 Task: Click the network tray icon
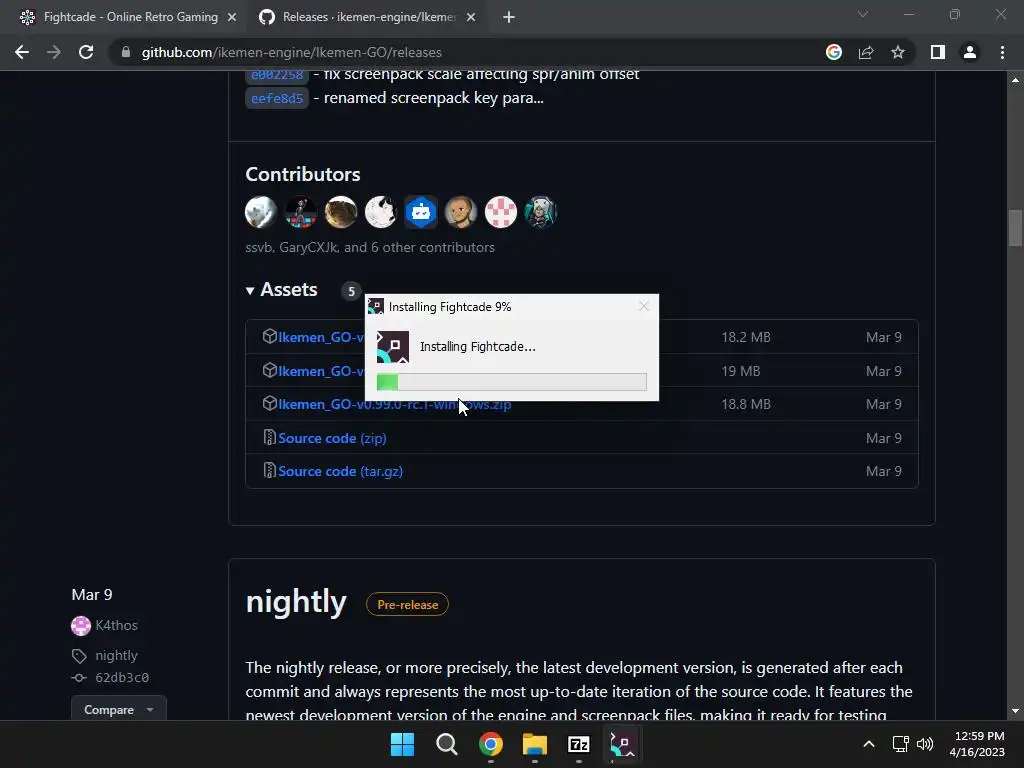click(901, 744)
